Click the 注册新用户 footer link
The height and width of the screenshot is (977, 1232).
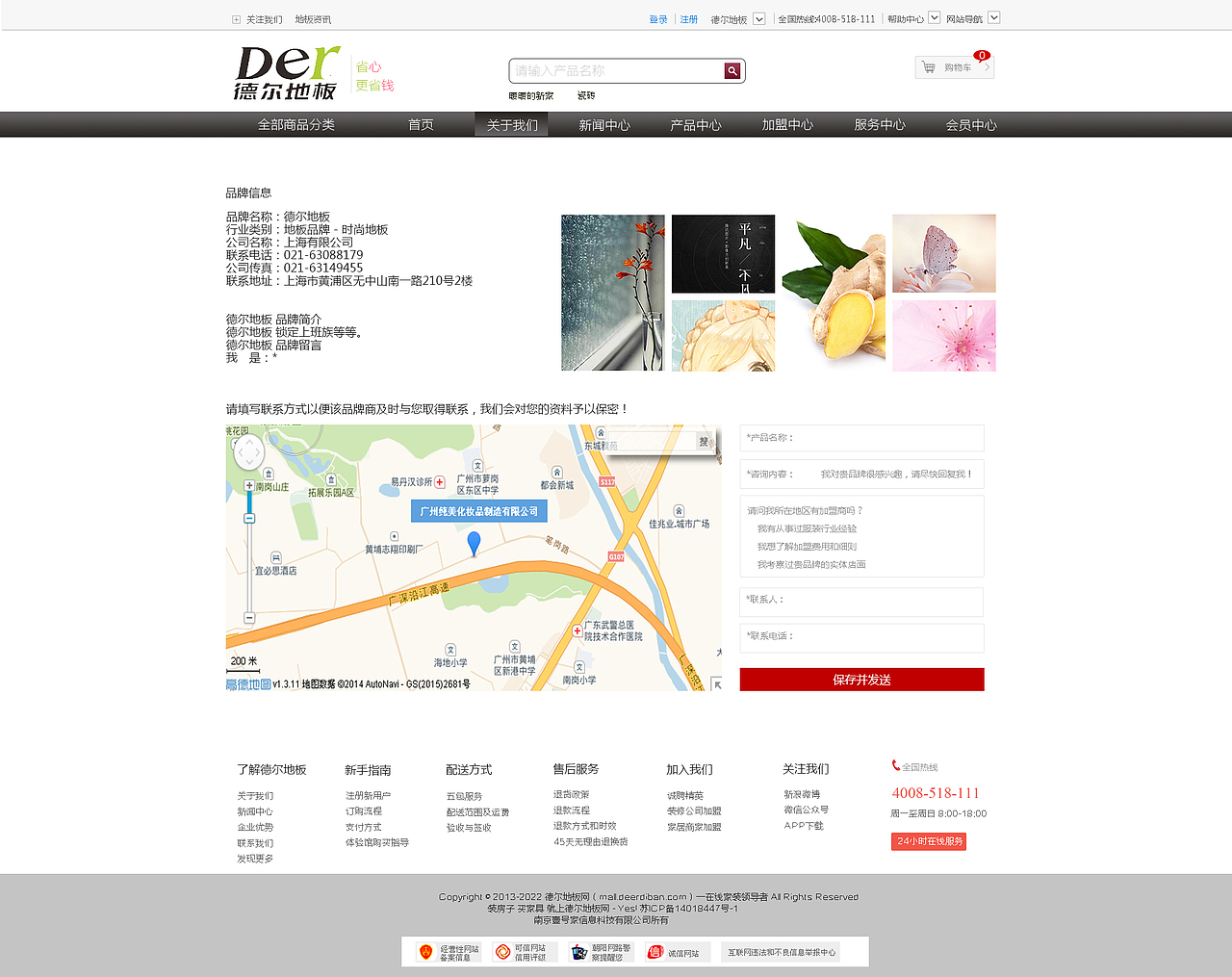pyautogui.click(x=369, y=795)
